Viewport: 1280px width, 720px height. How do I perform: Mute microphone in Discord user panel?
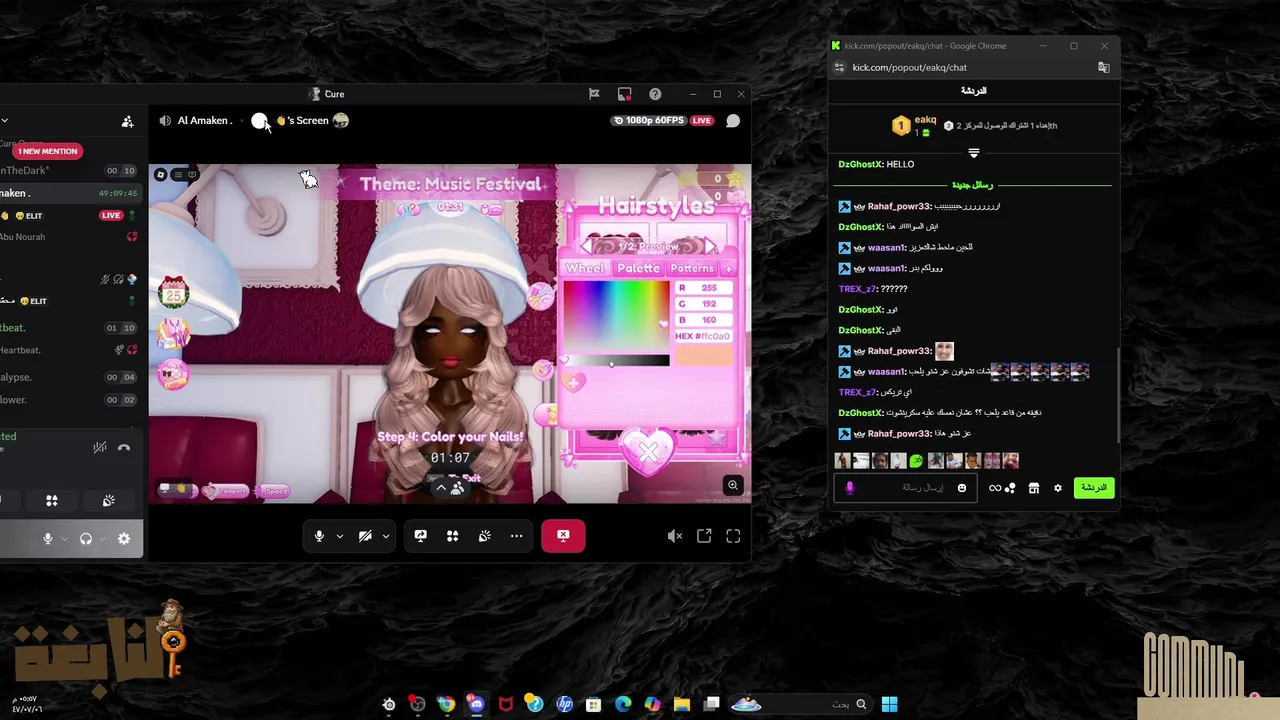pyautogui.click(x=47, y=539)
